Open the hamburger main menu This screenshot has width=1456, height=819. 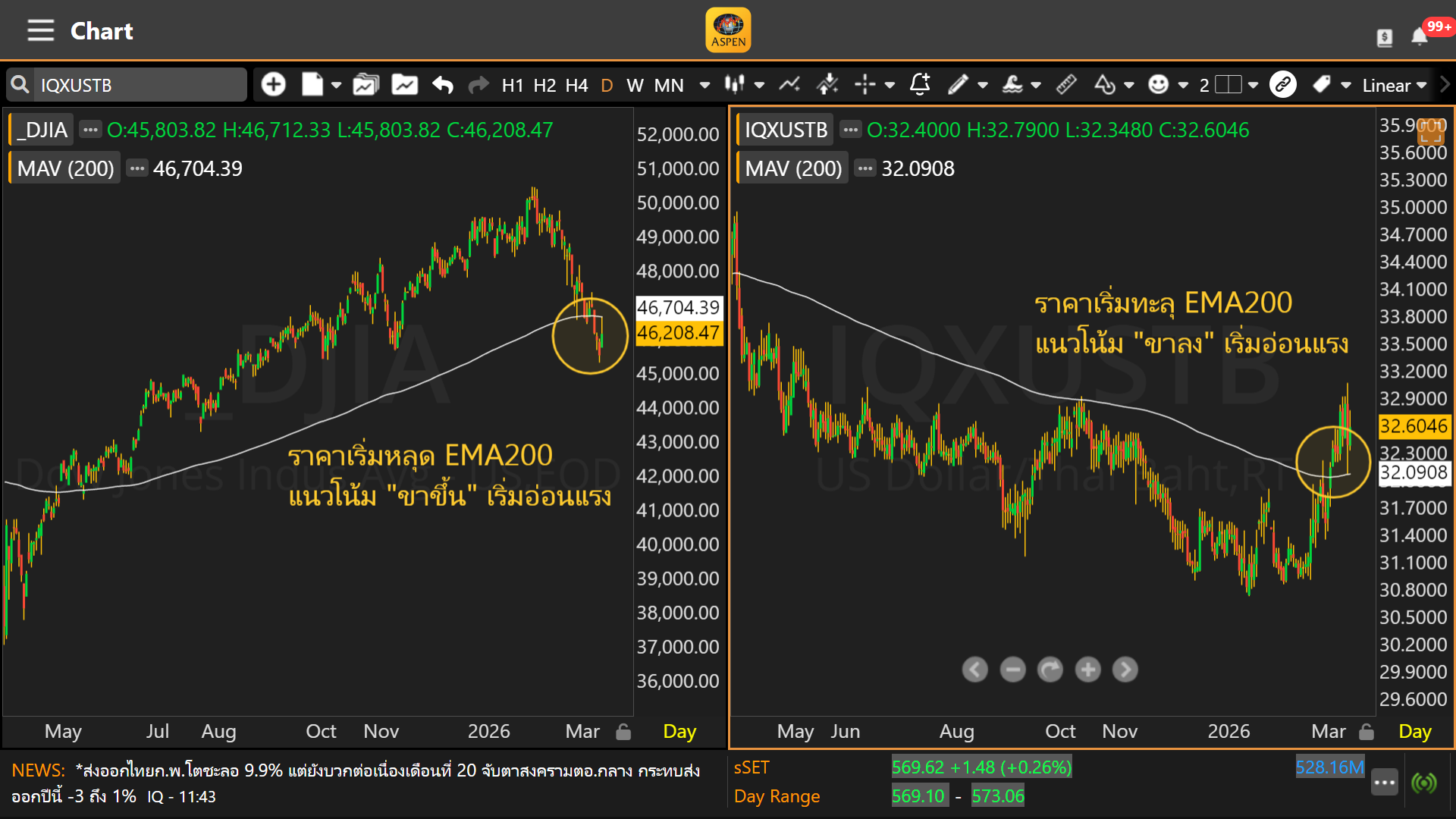40,30
